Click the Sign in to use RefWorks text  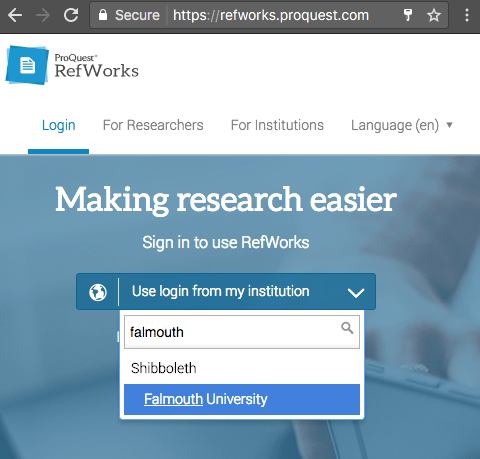pyautogui.click(x=226, y=243)
